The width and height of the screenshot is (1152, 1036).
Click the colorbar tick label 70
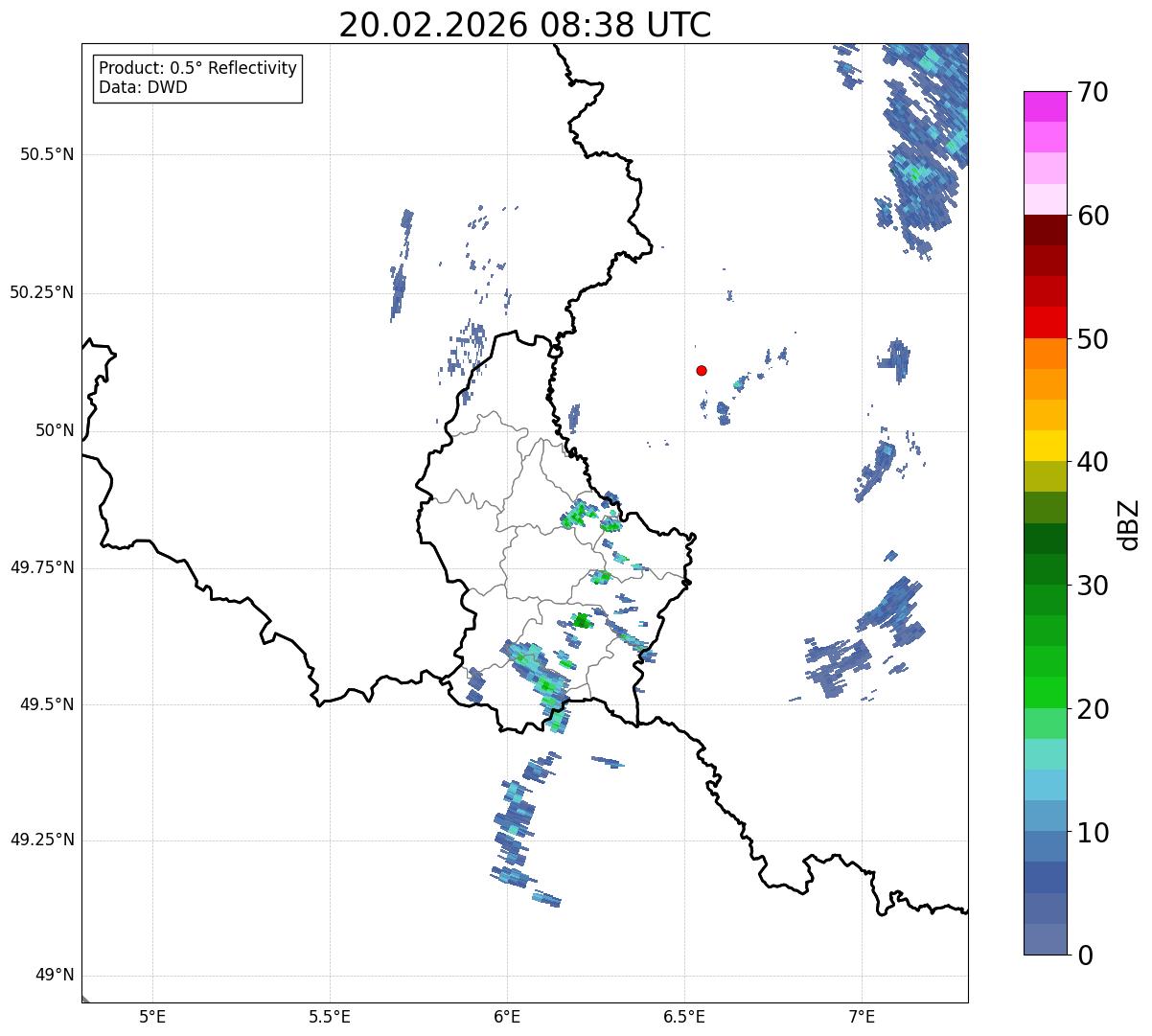point(1093,92)
